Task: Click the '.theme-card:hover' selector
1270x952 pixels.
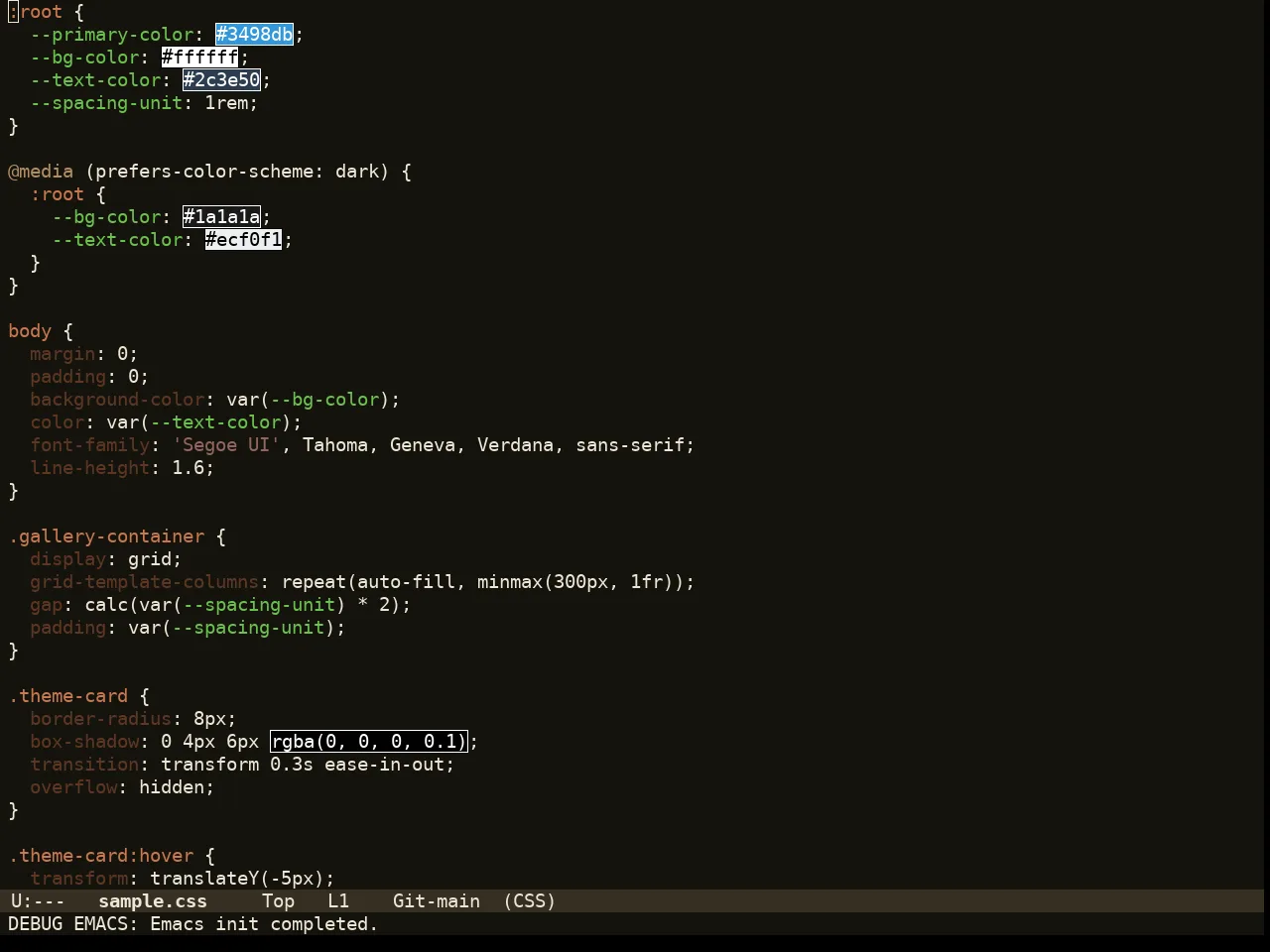Action: [101, 856]
